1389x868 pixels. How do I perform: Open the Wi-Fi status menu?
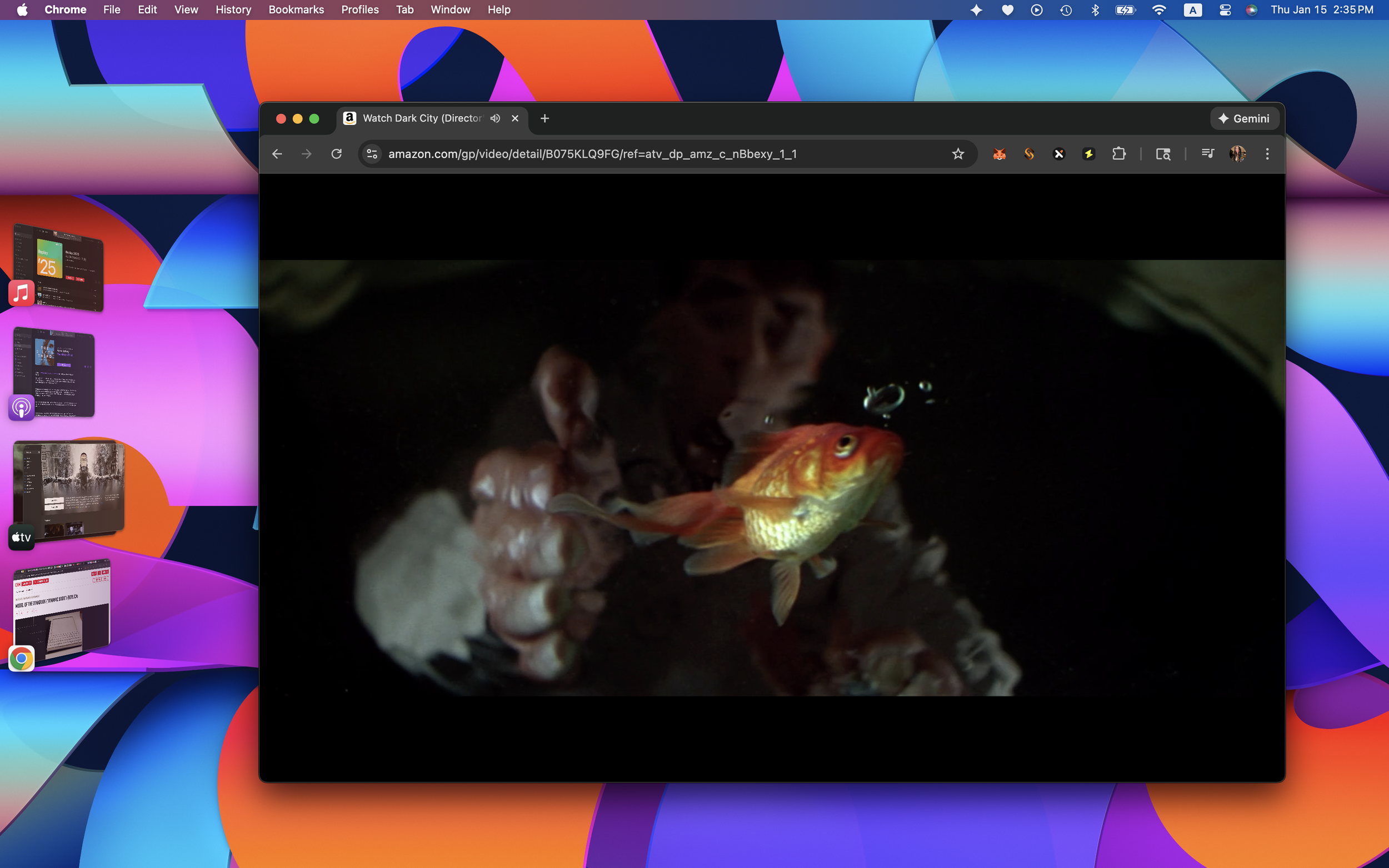[x=1160, y=10]
